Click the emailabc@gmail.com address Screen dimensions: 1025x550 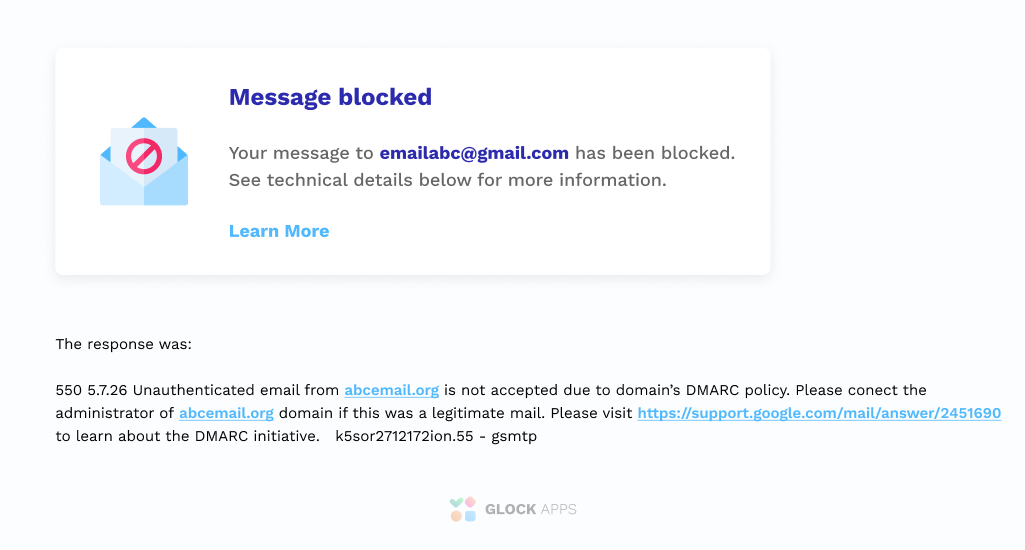tap(474, 153)
